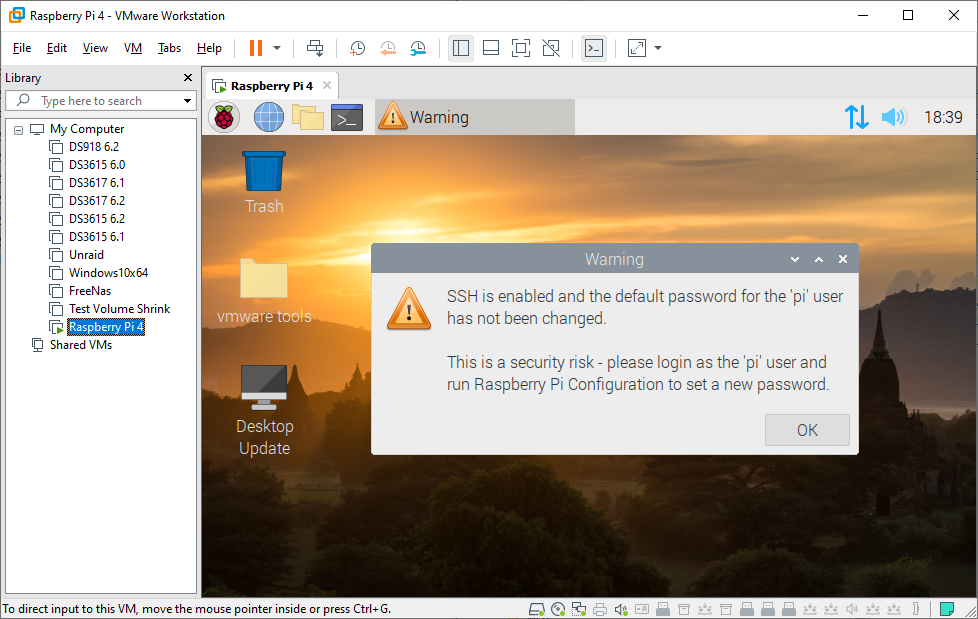Select the FreeNas virtual machine
This screenshot has width=978, height=619.
[90, 291]
